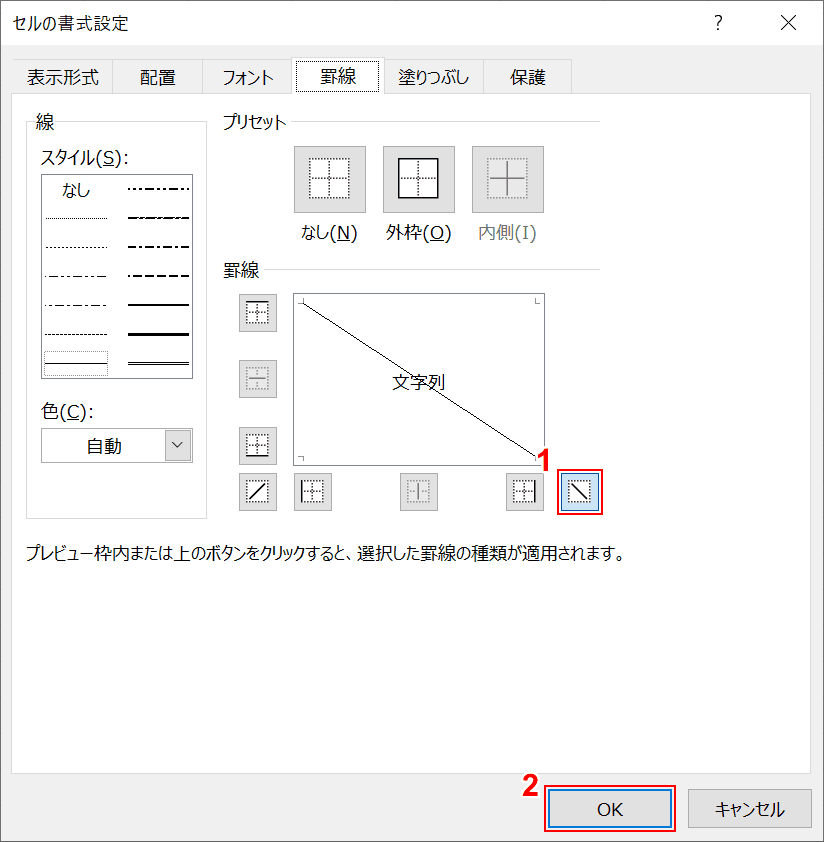Select the hairline dotted line style

click(76, 219)
